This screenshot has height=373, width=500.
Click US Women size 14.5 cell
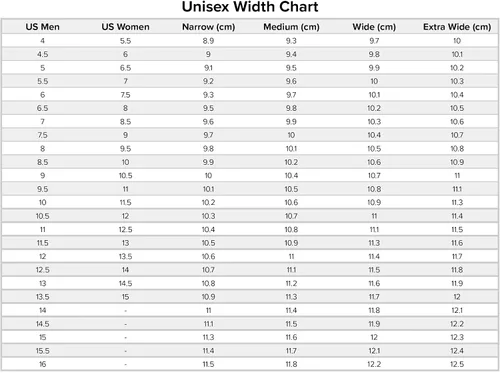tap(125, 283)
